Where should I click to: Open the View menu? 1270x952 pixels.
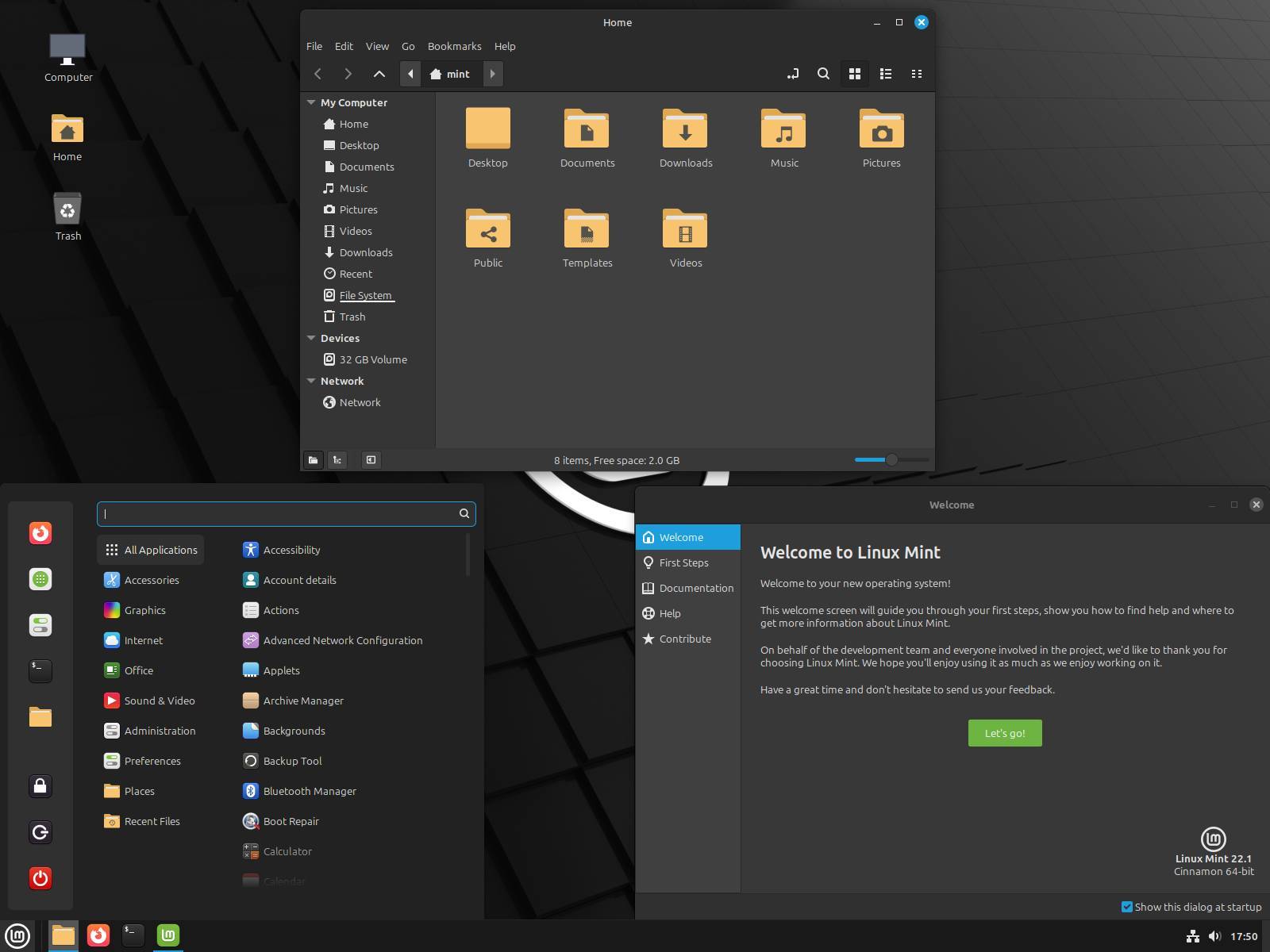tap(377, 46)
